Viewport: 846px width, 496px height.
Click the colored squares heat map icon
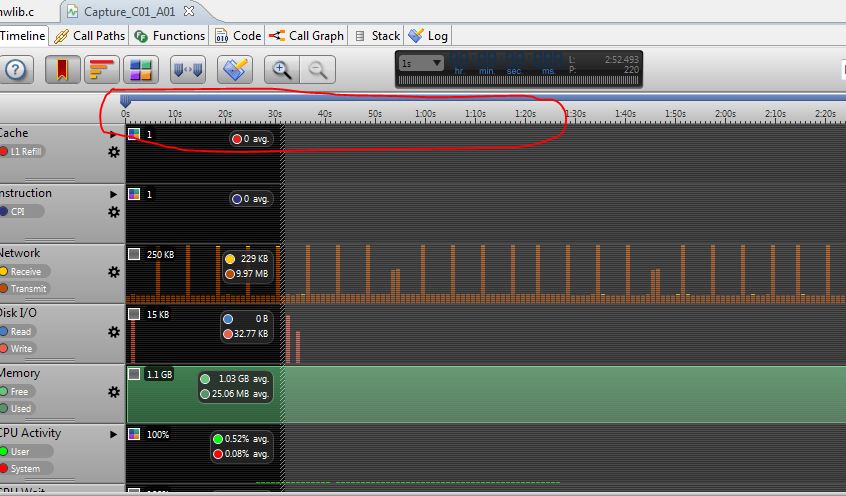tap(140, 69)
